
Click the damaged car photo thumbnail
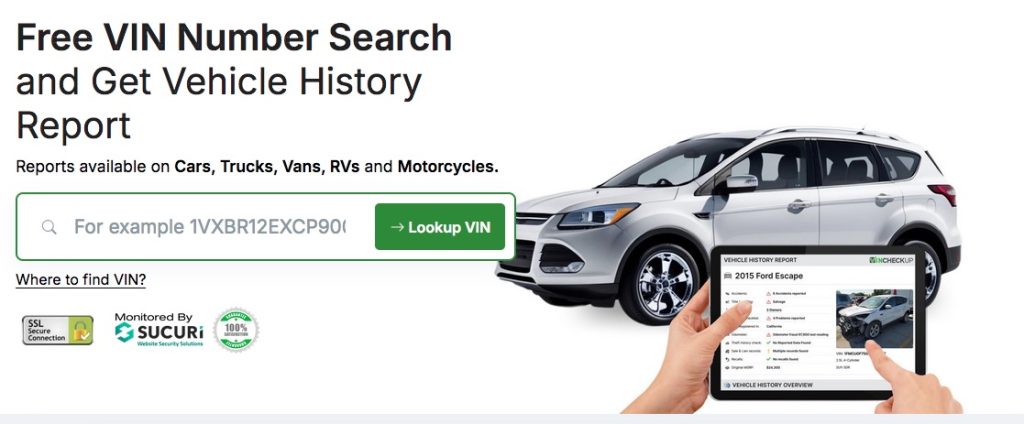pyautogui.click(x=874, y=319)
